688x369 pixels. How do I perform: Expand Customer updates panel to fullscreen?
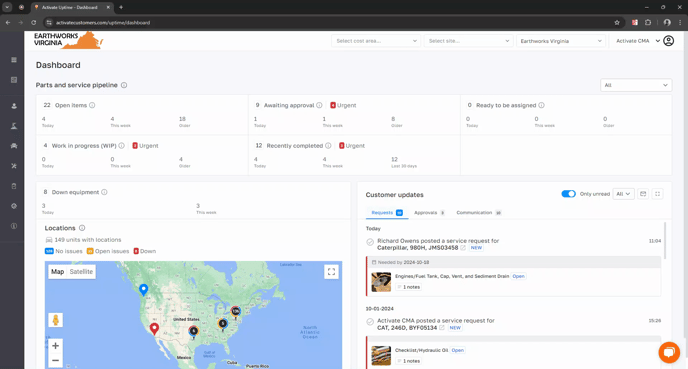tap(657, 194)
